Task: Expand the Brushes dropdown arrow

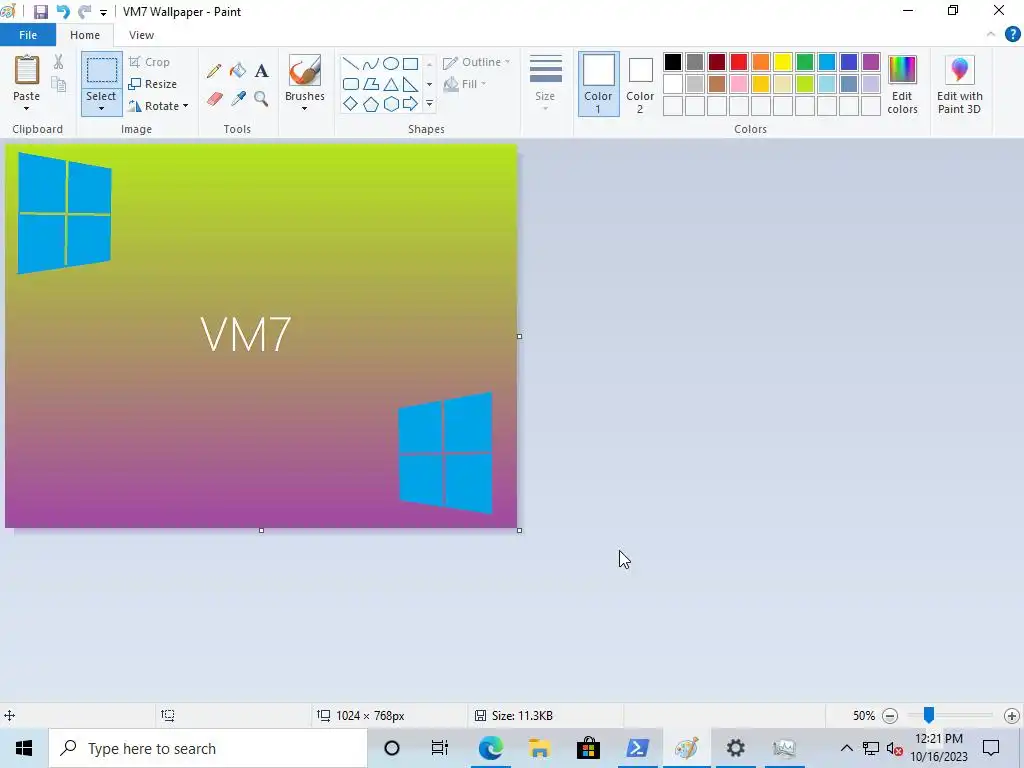Action: (305, 108)
